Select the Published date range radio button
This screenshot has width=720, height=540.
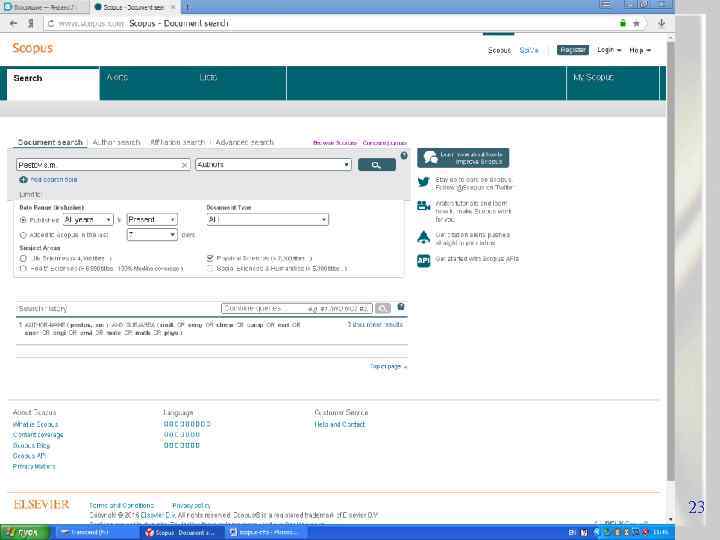pyautogui.click(x=23, y=220)
